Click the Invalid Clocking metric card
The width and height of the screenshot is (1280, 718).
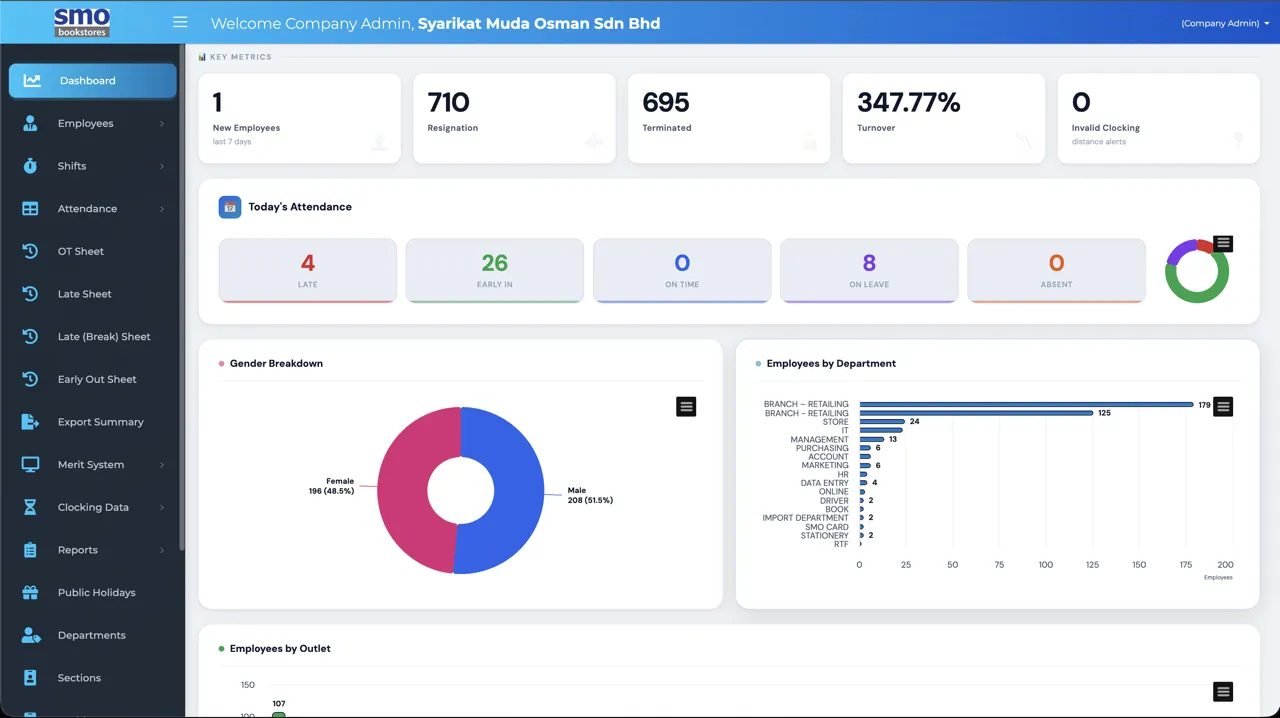click(x=1158, y=118)
